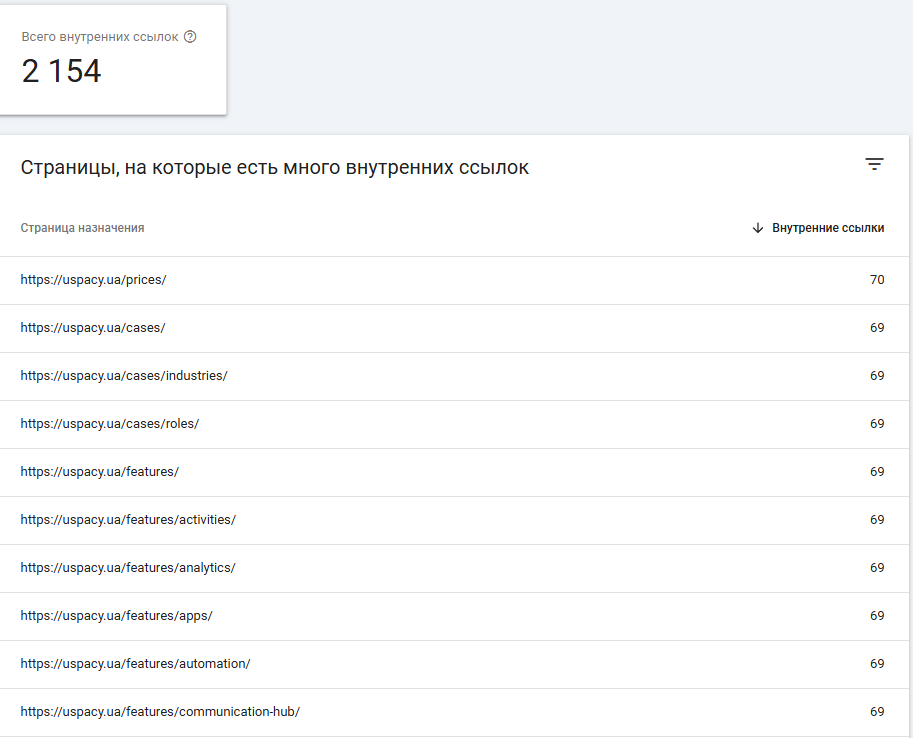Open the uspacy.ua/features/apps/ row
This screenshot has height=738, width=913.
pyautogui.click(x=454, y=616)
